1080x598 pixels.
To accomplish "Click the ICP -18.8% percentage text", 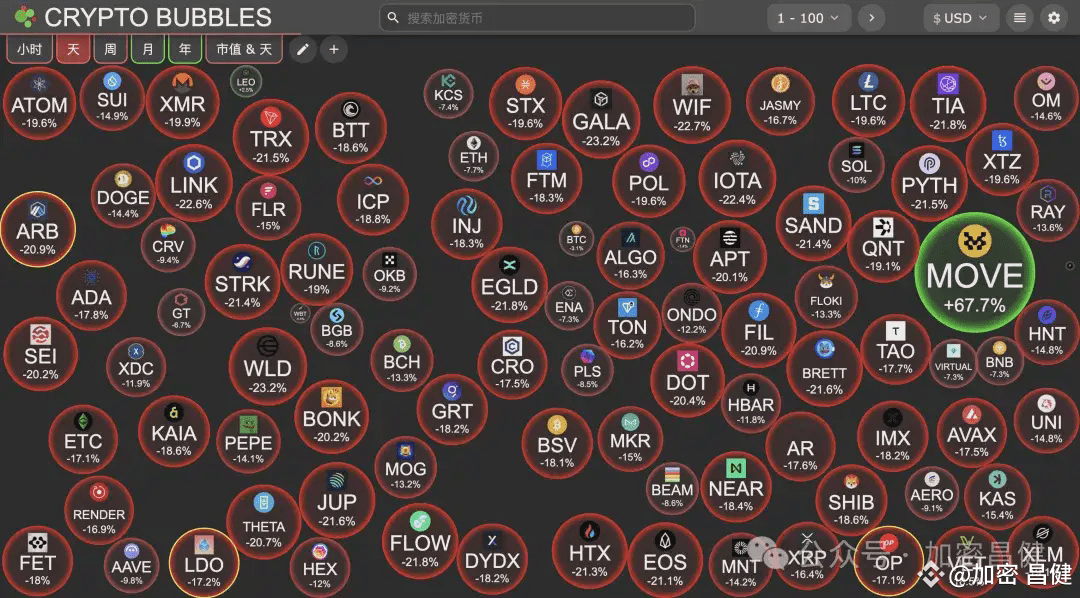I will tap(373, 220).
